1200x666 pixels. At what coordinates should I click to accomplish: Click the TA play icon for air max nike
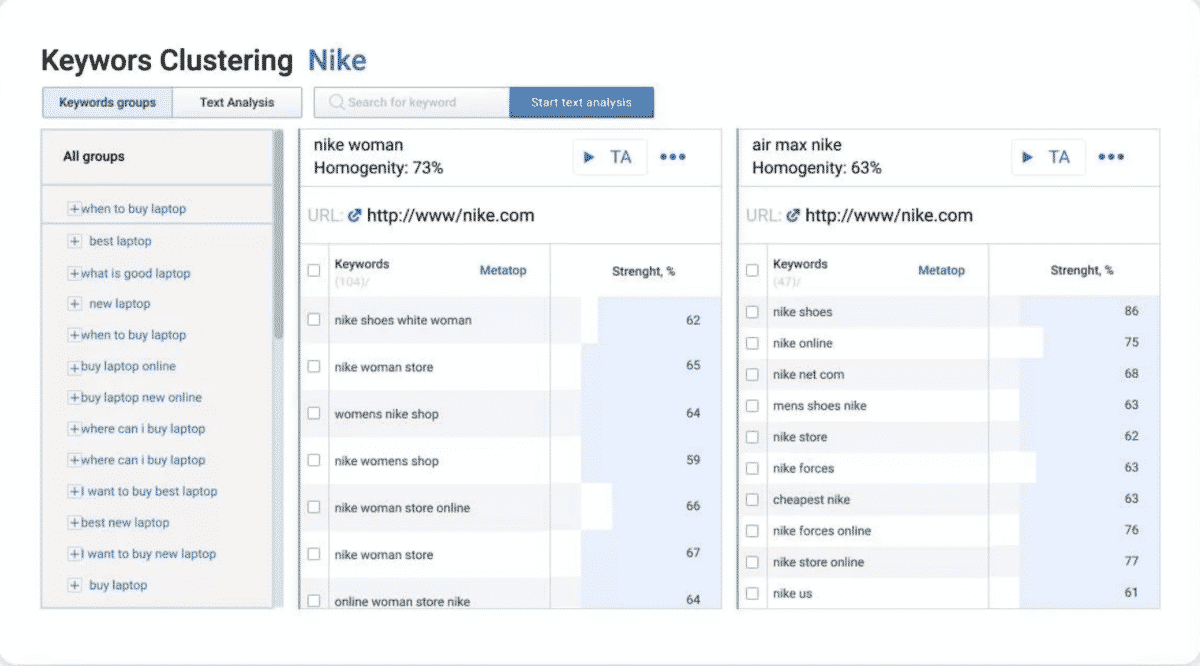coord(1028,157)
